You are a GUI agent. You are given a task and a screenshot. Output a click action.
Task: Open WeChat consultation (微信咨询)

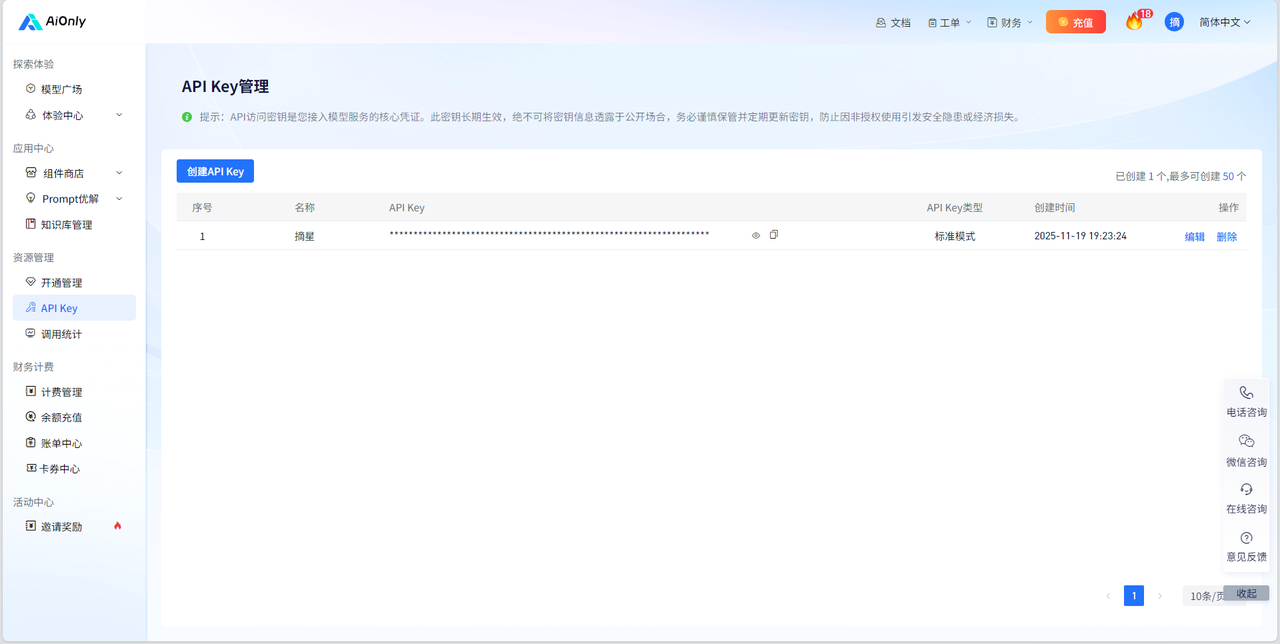[1246, 450]
